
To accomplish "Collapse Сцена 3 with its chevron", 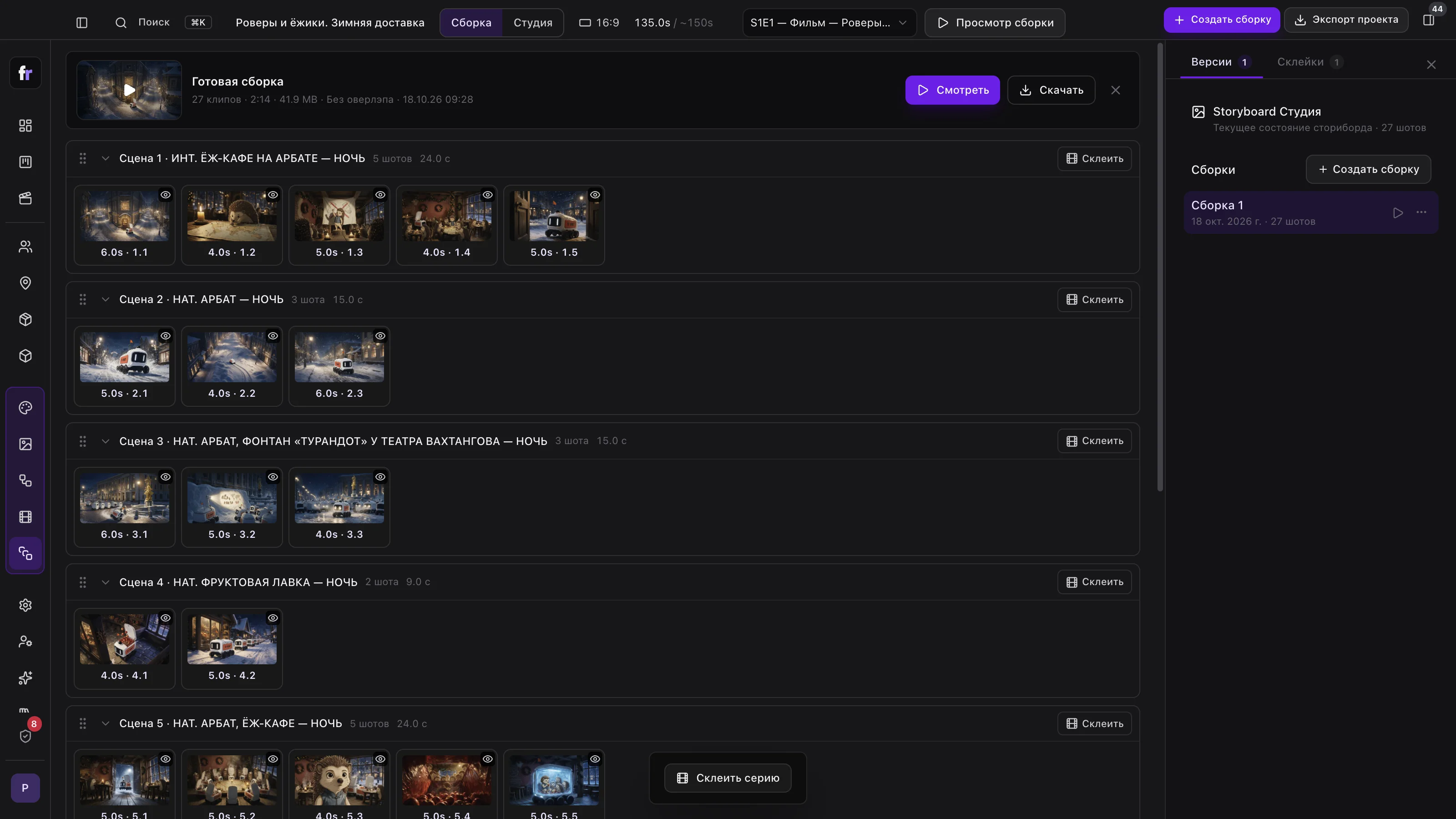I will pos(105,441).
